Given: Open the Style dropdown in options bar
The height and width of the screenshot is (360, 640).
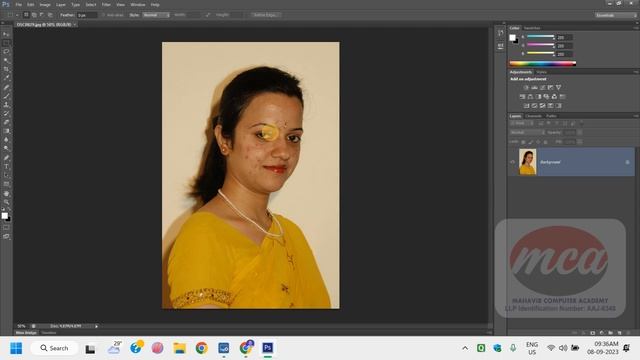Looking at the screenshot, I should click(x=156, y=15).
